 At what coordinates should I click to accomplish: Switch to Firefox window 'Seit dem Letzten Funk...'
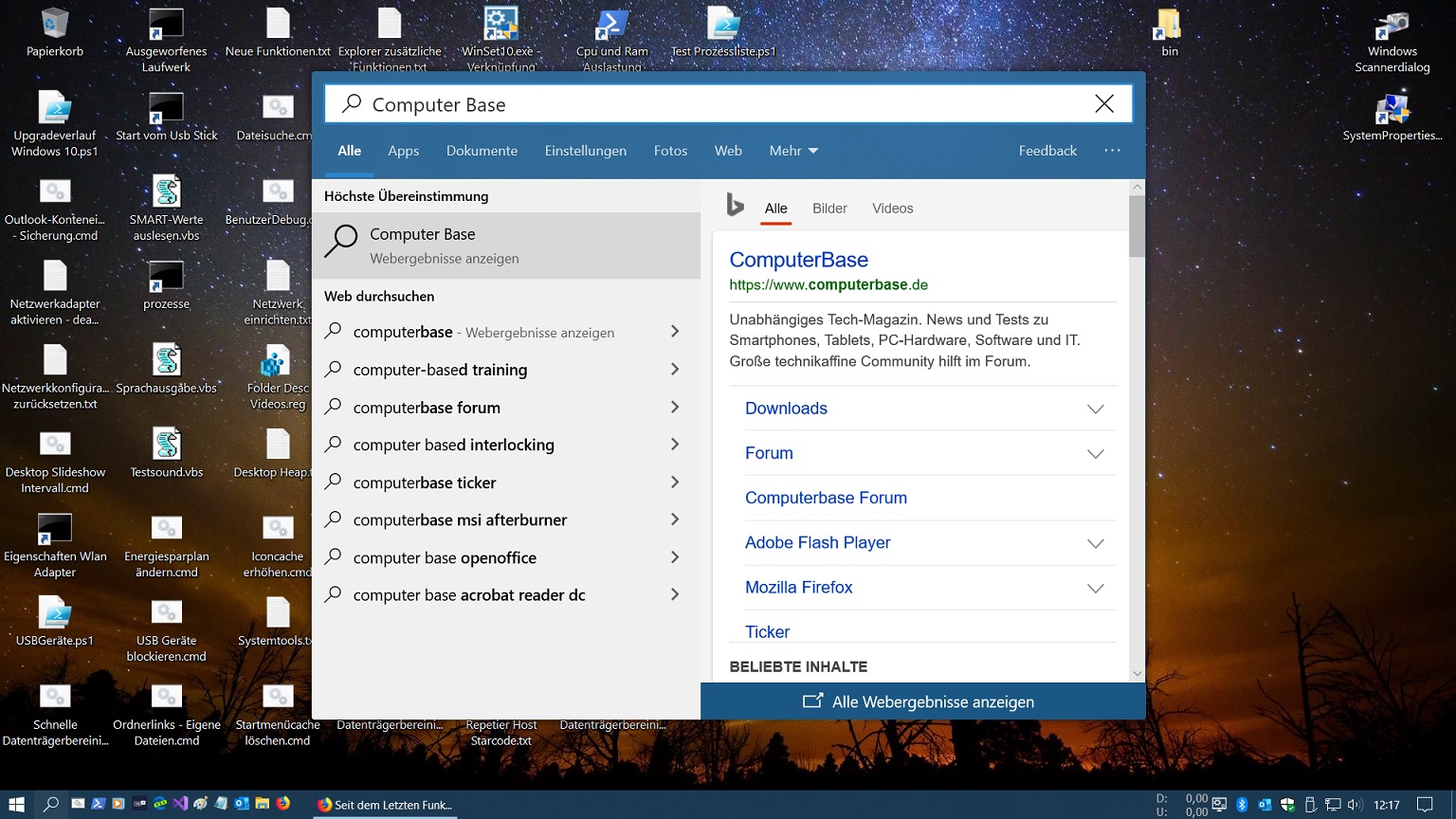coord(385,805)
